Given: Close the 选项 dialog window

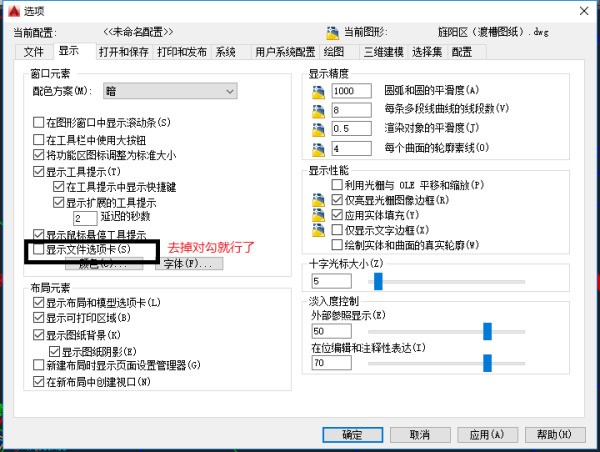Looking at the screenshot, I should click(582, 10).
